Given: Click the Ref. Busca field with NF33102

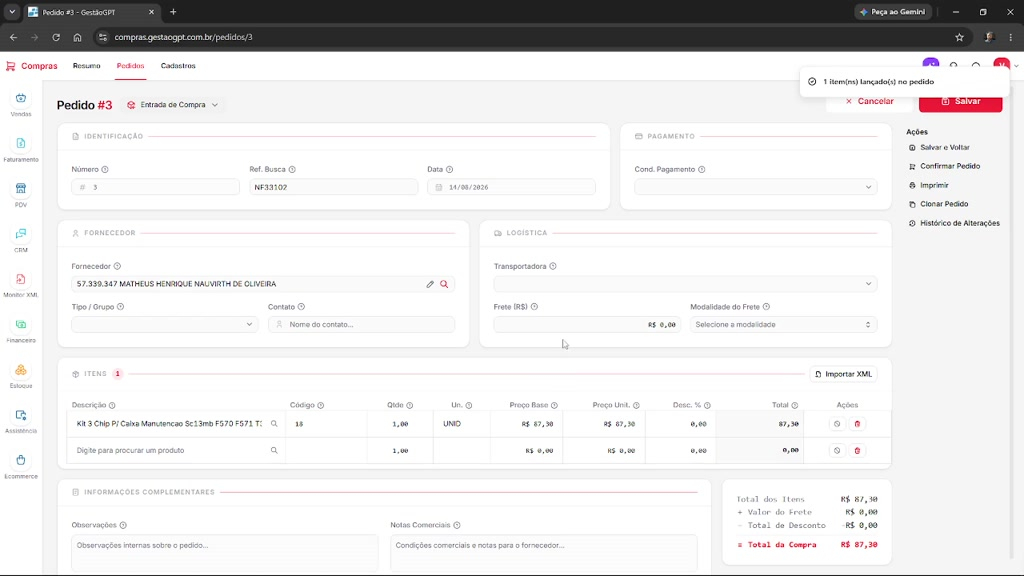Looking at the screenshot, I should 333,187.
